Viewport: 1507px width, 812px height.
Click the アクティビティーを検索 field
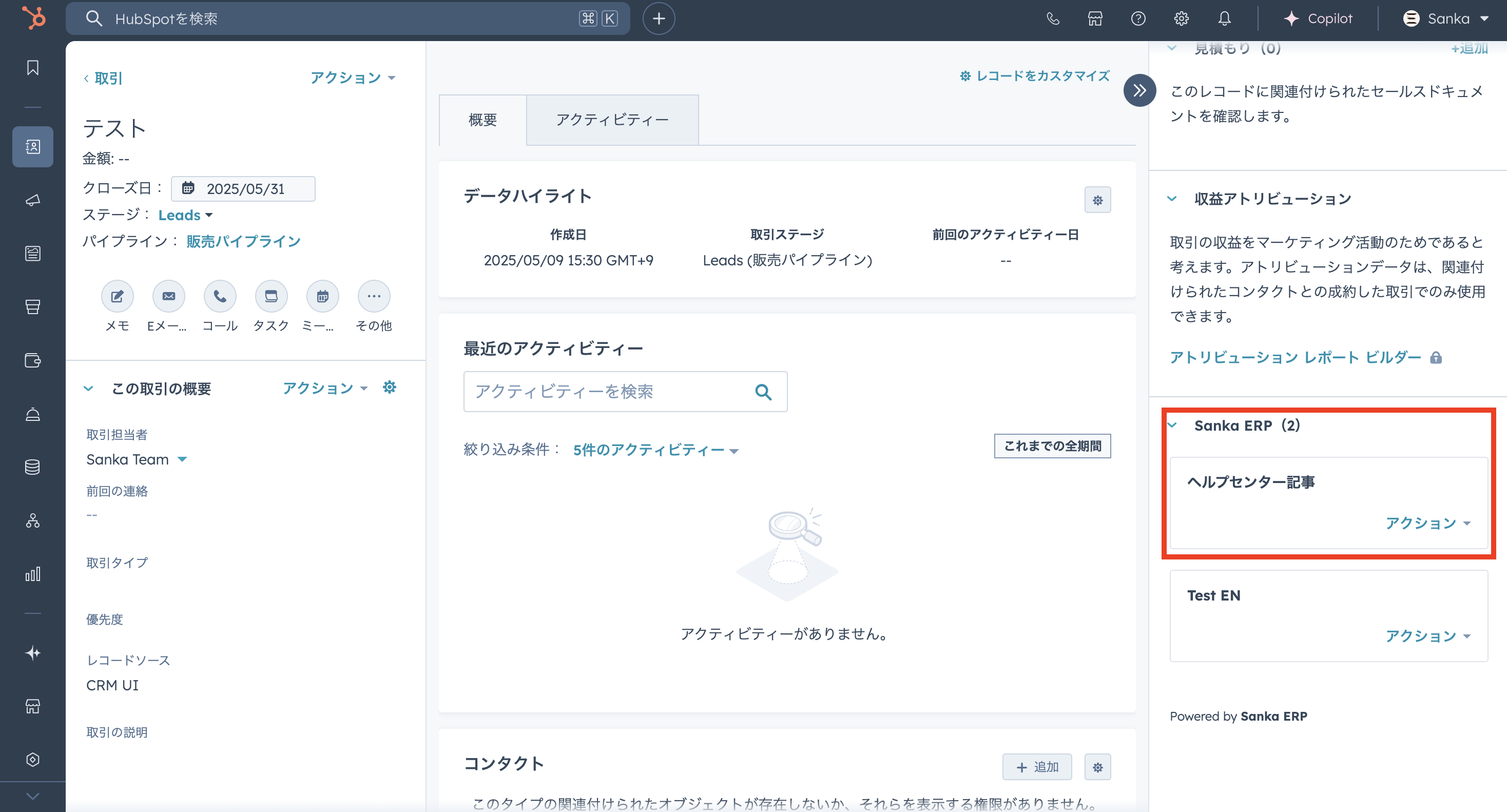pos(625,392)
